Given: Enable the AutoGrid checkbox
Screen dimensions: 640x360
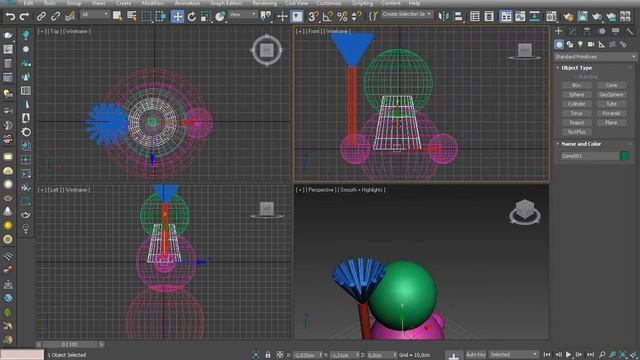Looking at the screenshot, I should (x=585, y=77).
